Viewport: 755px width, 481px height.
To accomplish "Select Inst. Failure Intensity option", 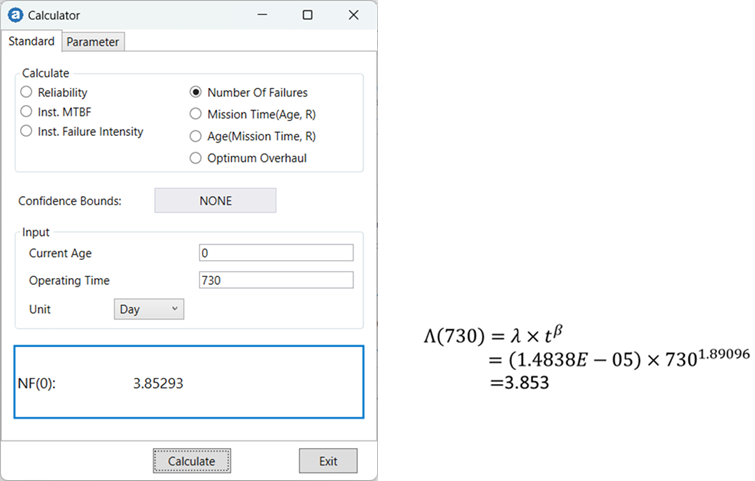I will [27, 132].
